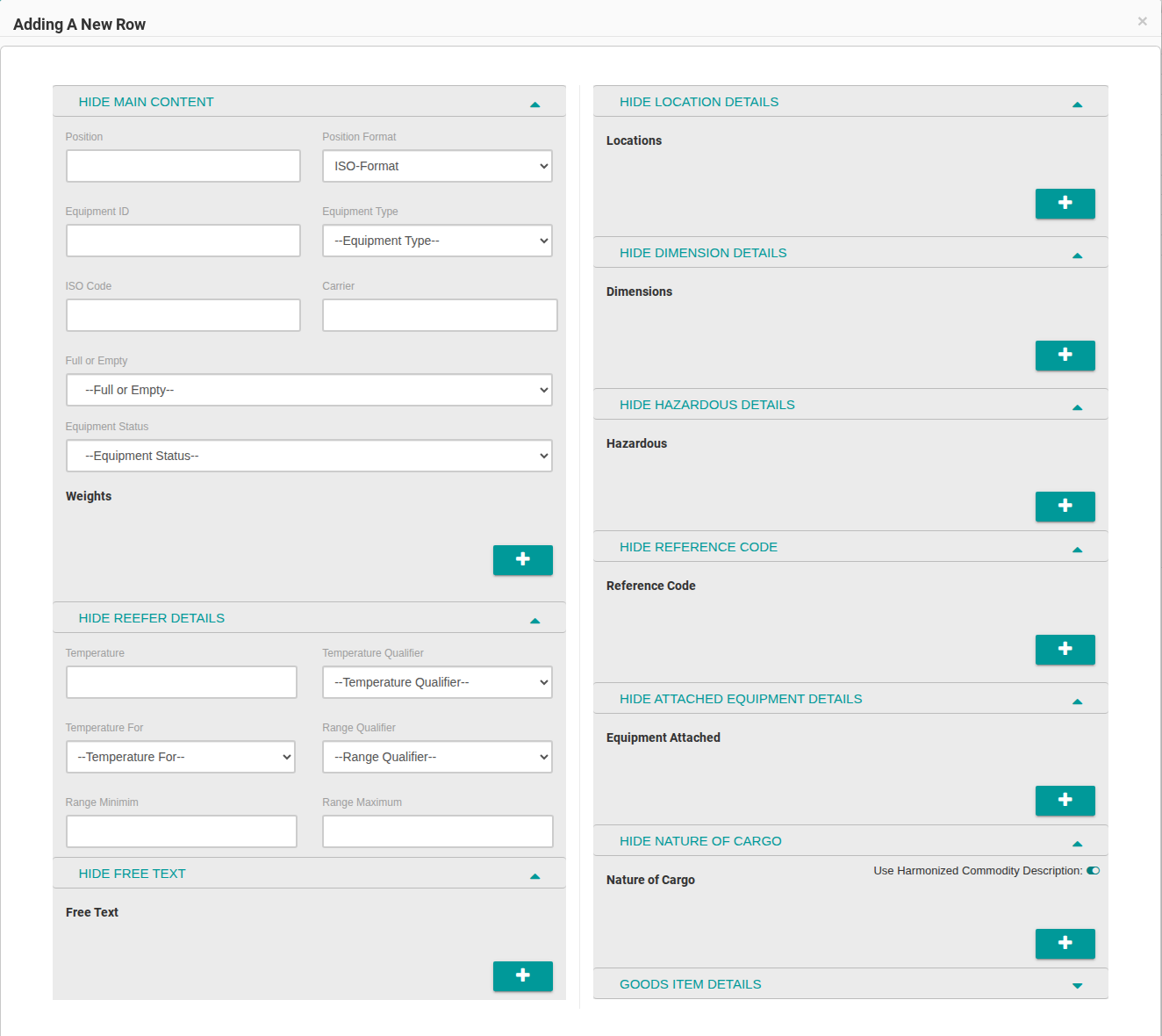Open the Equipment Type dropdown
The width and height of the screenshot is (1162, 1036).
437,241
